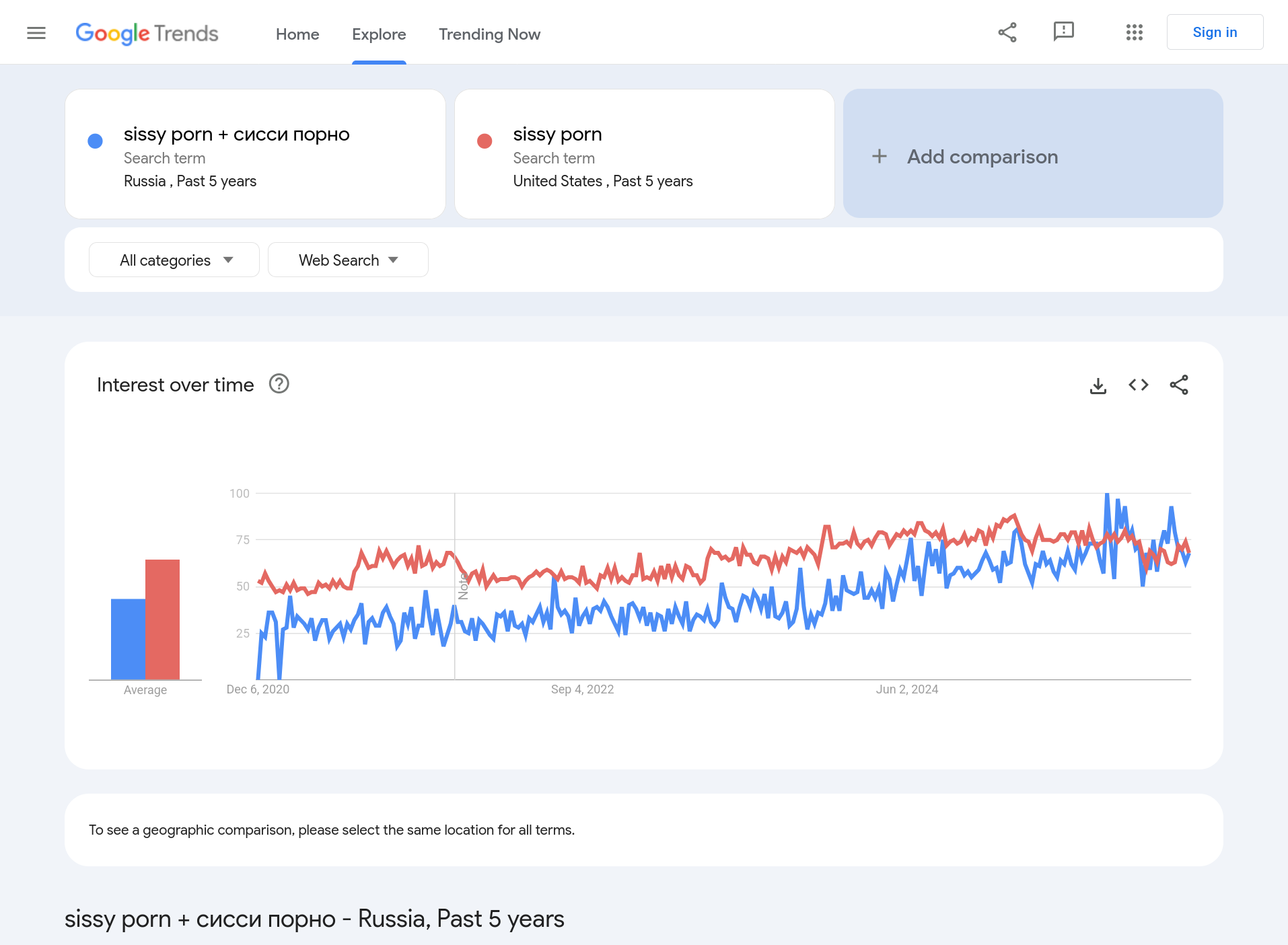Expand the All categories dropdown

[x=174, y=260]
